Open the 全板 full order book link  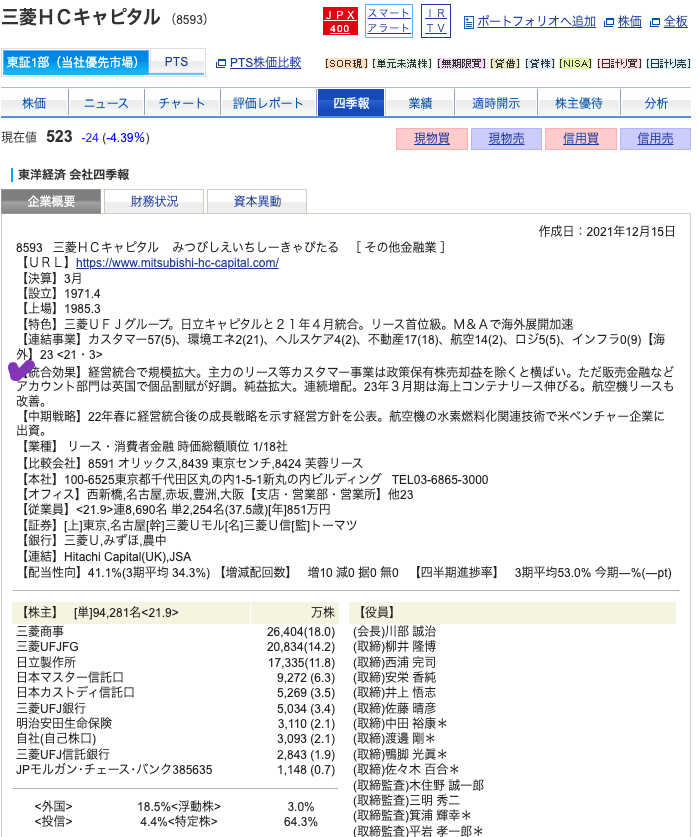pos(675,21)
